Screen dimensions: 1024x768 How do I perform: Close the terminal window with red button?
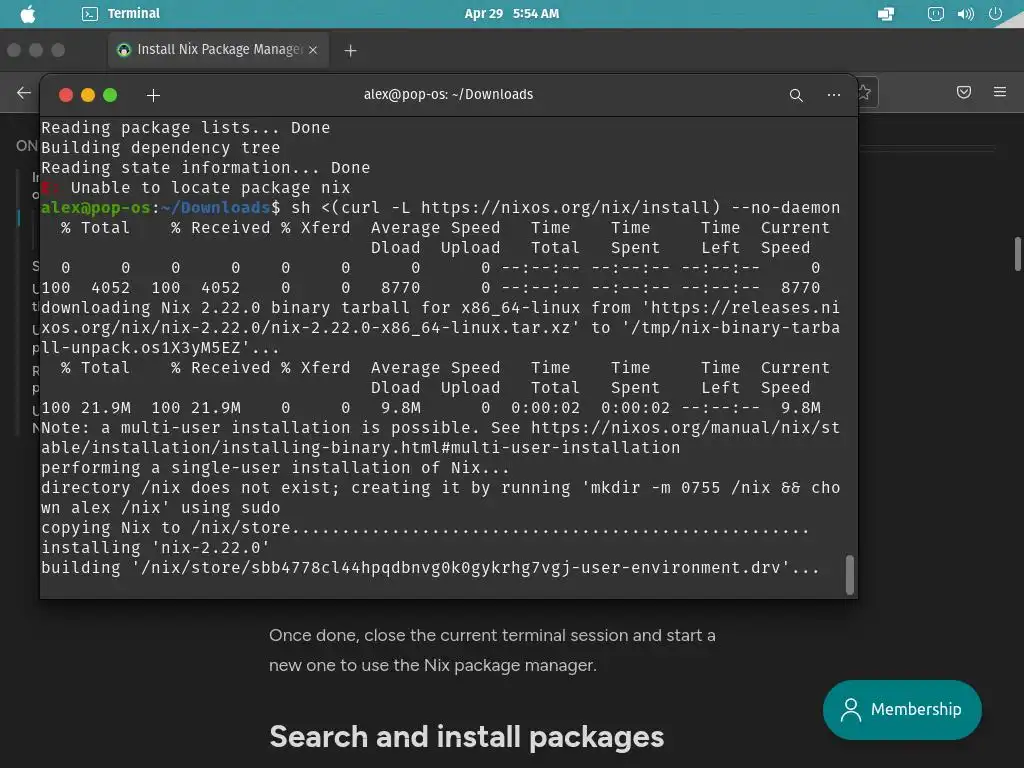click(x=66, y=95)
